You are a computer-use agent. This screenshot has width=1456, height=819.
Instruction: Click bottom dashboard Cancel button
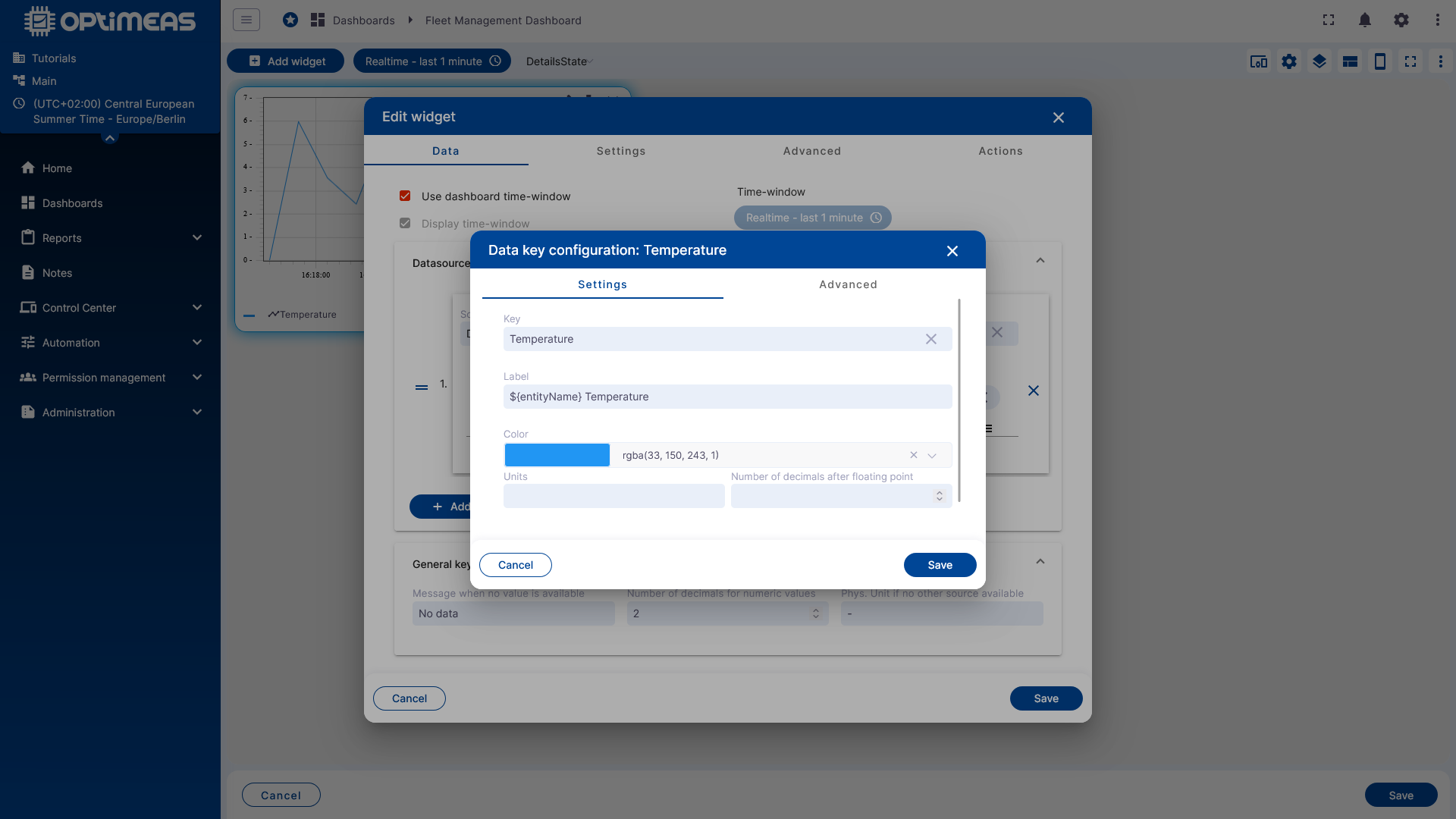click(x=281, y=795)
